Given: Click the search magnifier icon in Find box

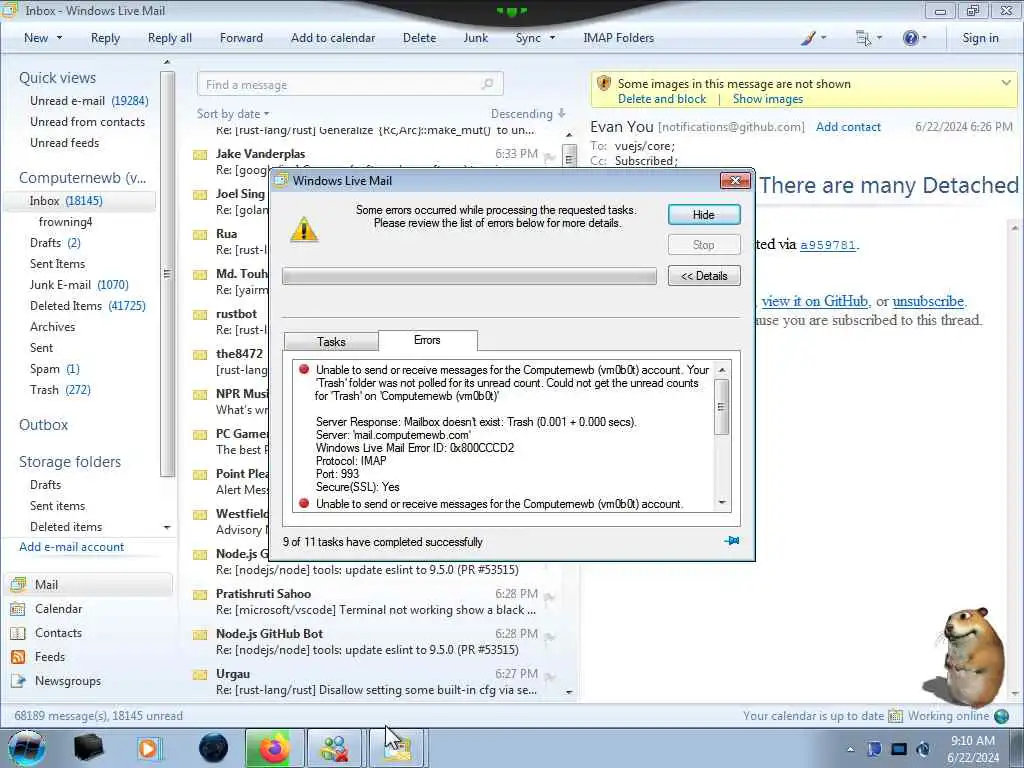Looking at the screenshot, I should pyautogui.click(x=487, y=84).
